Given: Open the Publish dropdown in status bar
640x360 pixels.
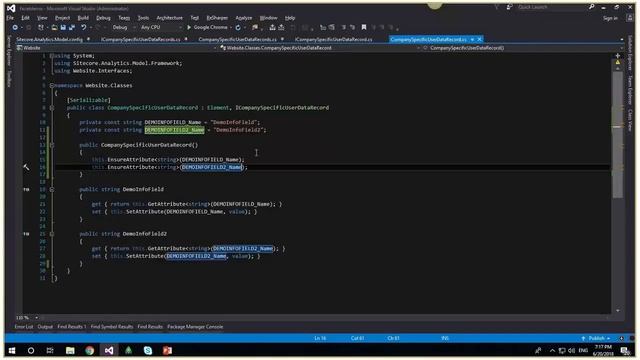Looking at the screenshot, I should coord(596,338).
